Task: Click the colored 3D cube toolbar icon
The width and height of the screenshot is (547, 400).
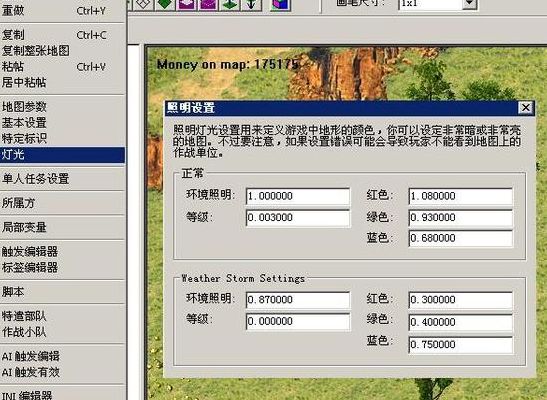Action: point(280,5)
